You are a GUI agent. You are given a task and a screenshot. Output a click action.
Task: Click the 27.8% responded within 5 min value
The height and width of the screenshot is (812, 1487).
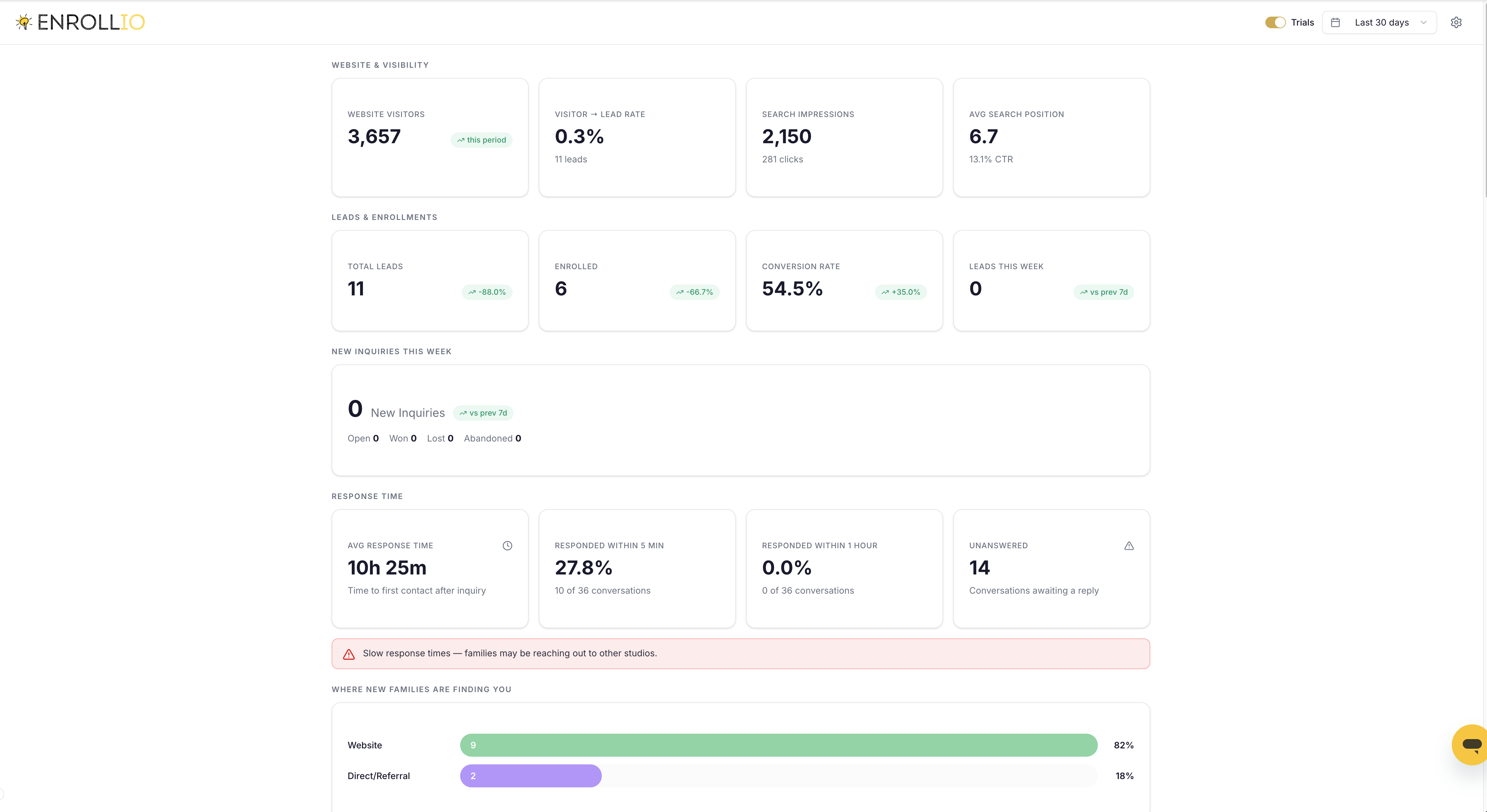583,568
